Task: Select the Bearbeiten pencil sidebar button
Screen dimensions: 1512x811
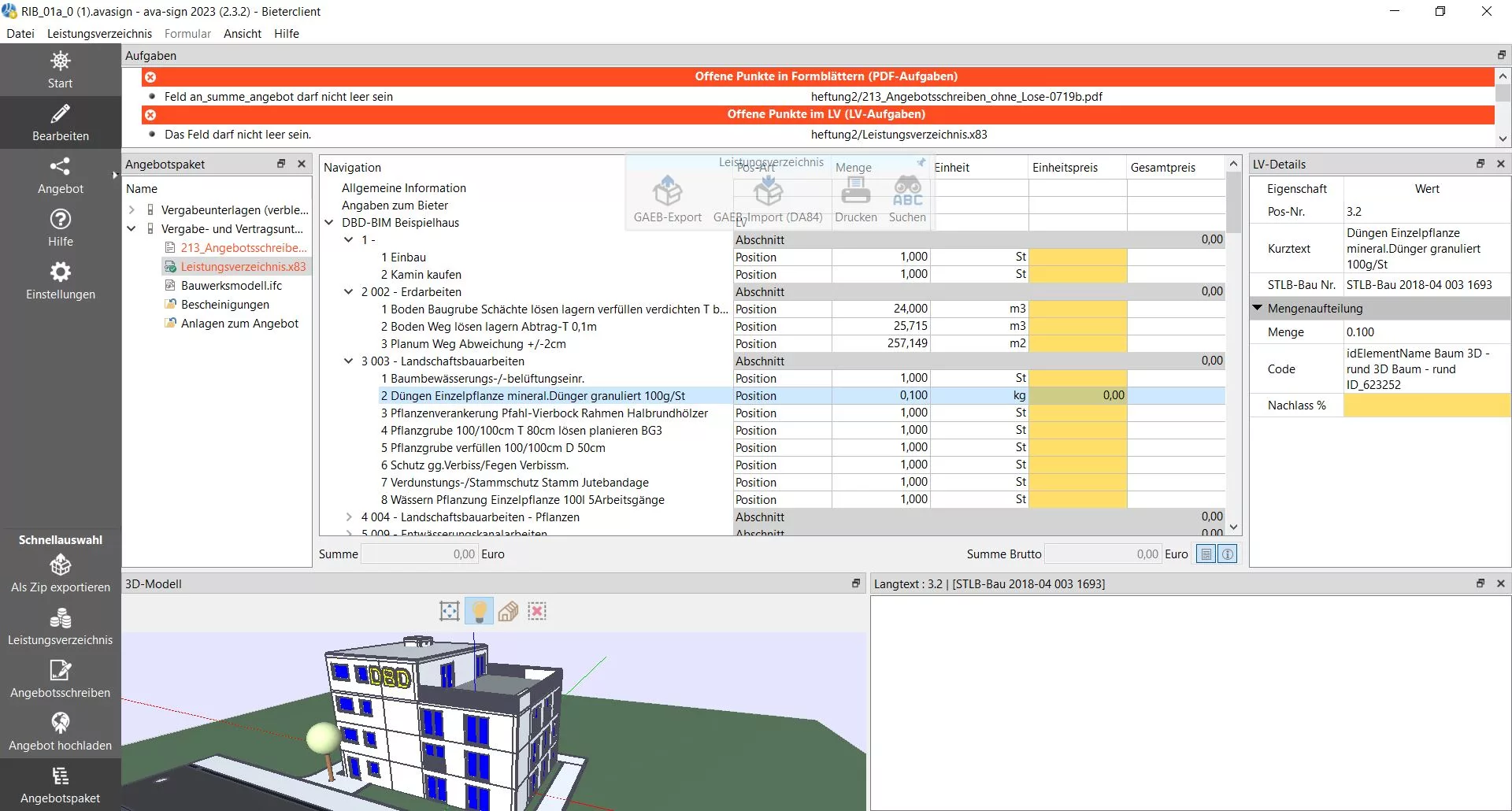Action: pyautogui.click(x=61, y=123)
